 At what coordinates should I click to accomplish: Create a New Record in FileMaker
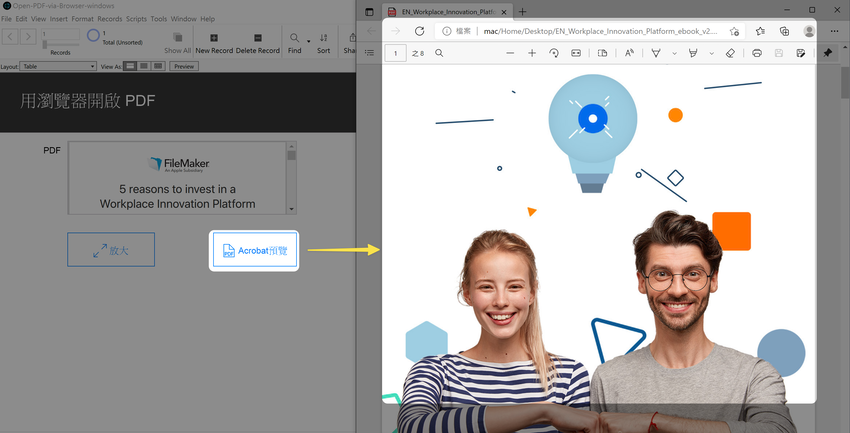[x=214, y=42]
